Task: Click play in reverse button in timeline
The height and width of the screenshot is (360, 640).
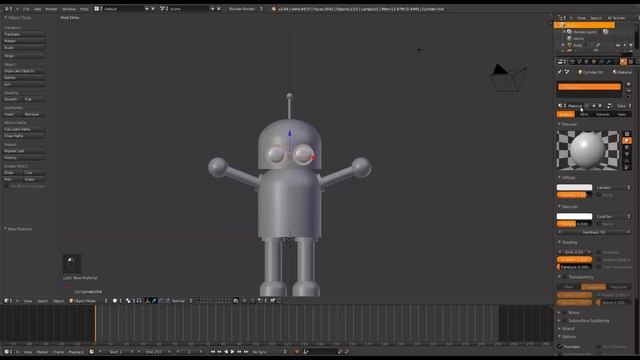Action: coord(226,352)
